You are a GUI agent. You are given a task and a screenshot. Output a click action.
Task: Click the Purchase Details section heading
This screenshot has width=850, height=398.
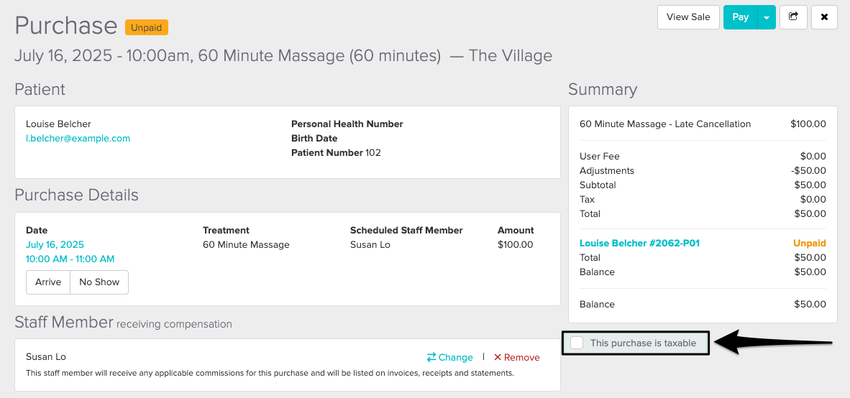pyautogui.click(x=76, y=195)
